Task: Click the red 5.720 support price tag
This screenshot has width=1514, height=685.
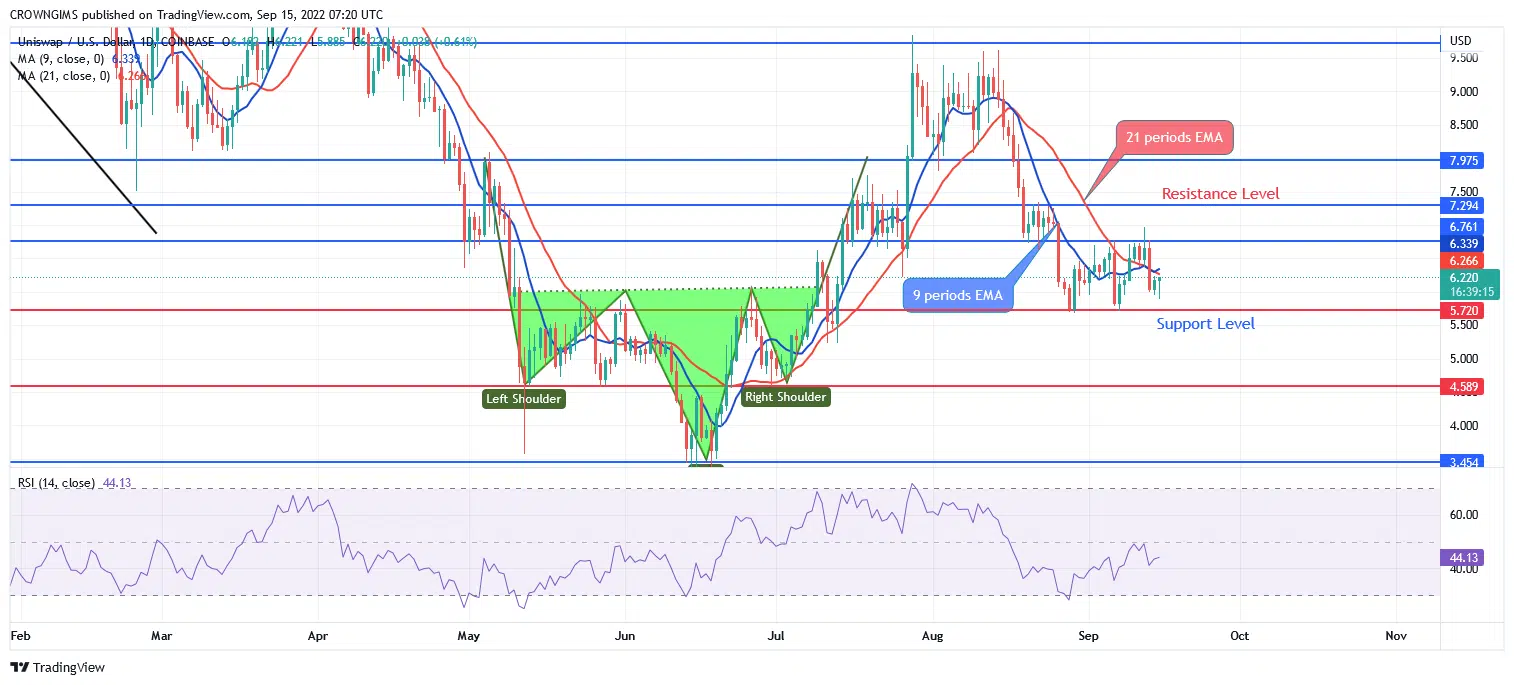Action: click(1461, 311)
